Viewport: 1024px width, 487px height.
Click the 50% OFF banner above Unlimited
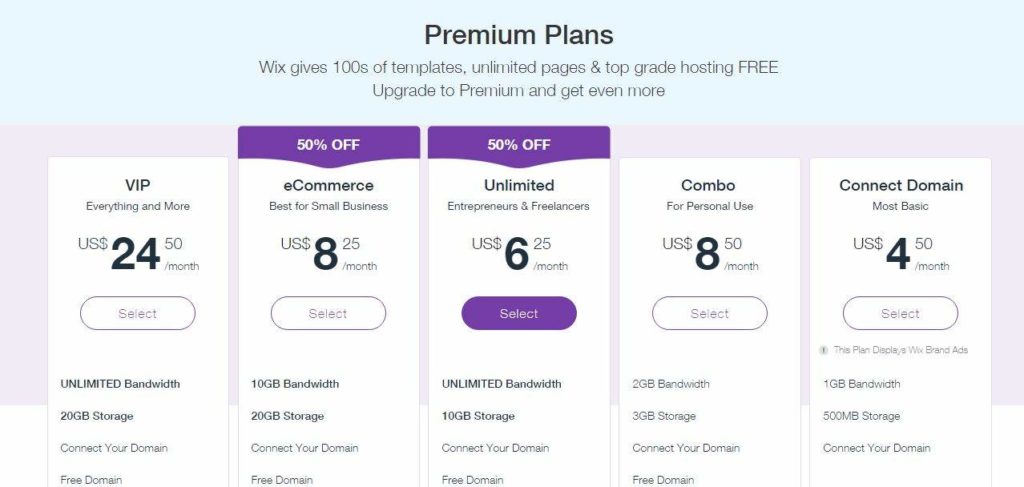(x=519, y=144)
